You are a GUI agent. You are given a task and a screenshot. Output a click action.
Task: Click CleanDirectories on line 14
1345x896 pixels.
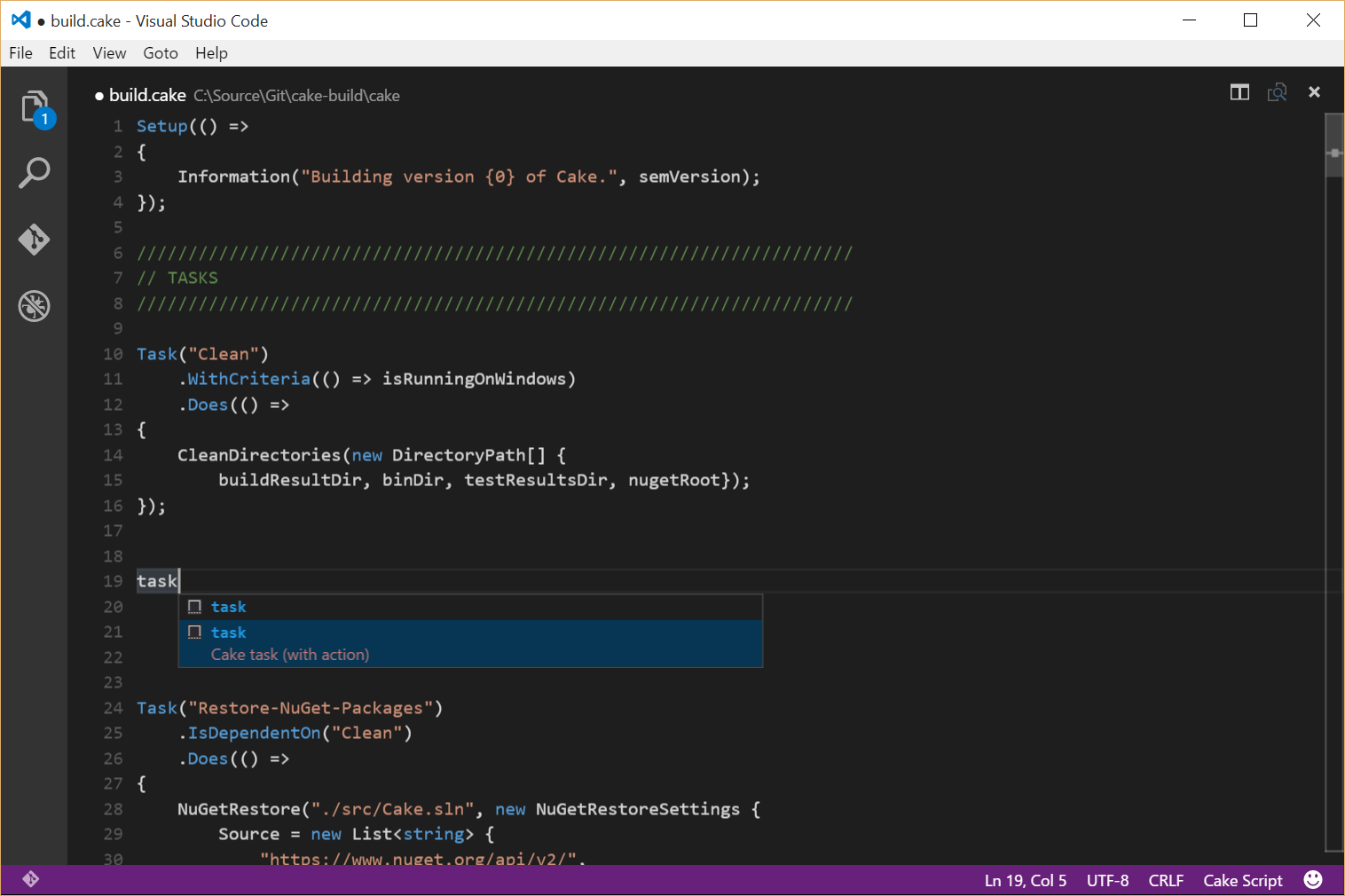259,455
